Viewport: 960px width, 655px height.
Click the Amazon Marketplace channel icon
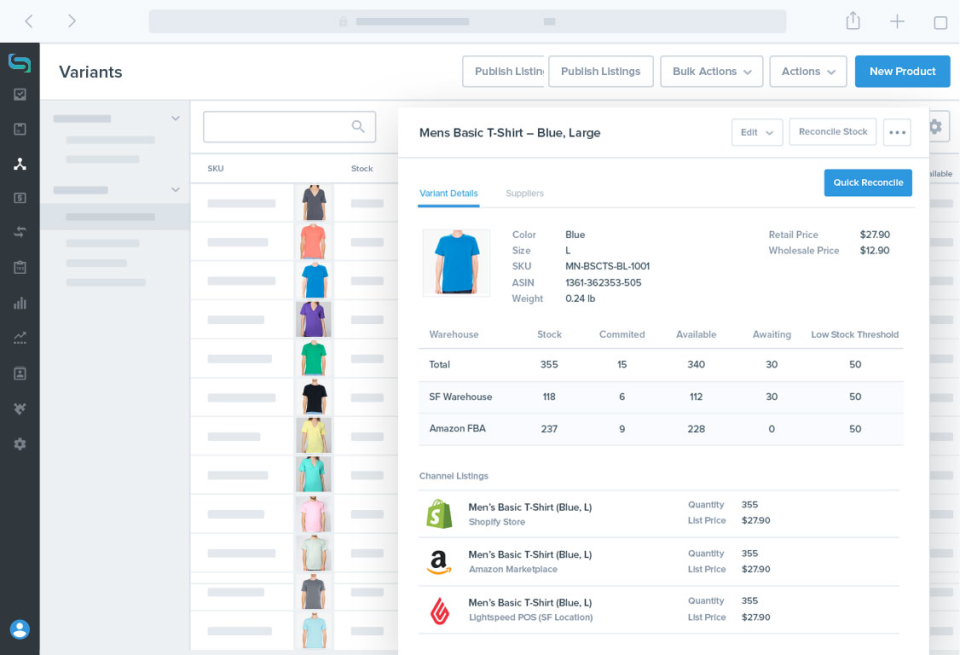(440, 561)
